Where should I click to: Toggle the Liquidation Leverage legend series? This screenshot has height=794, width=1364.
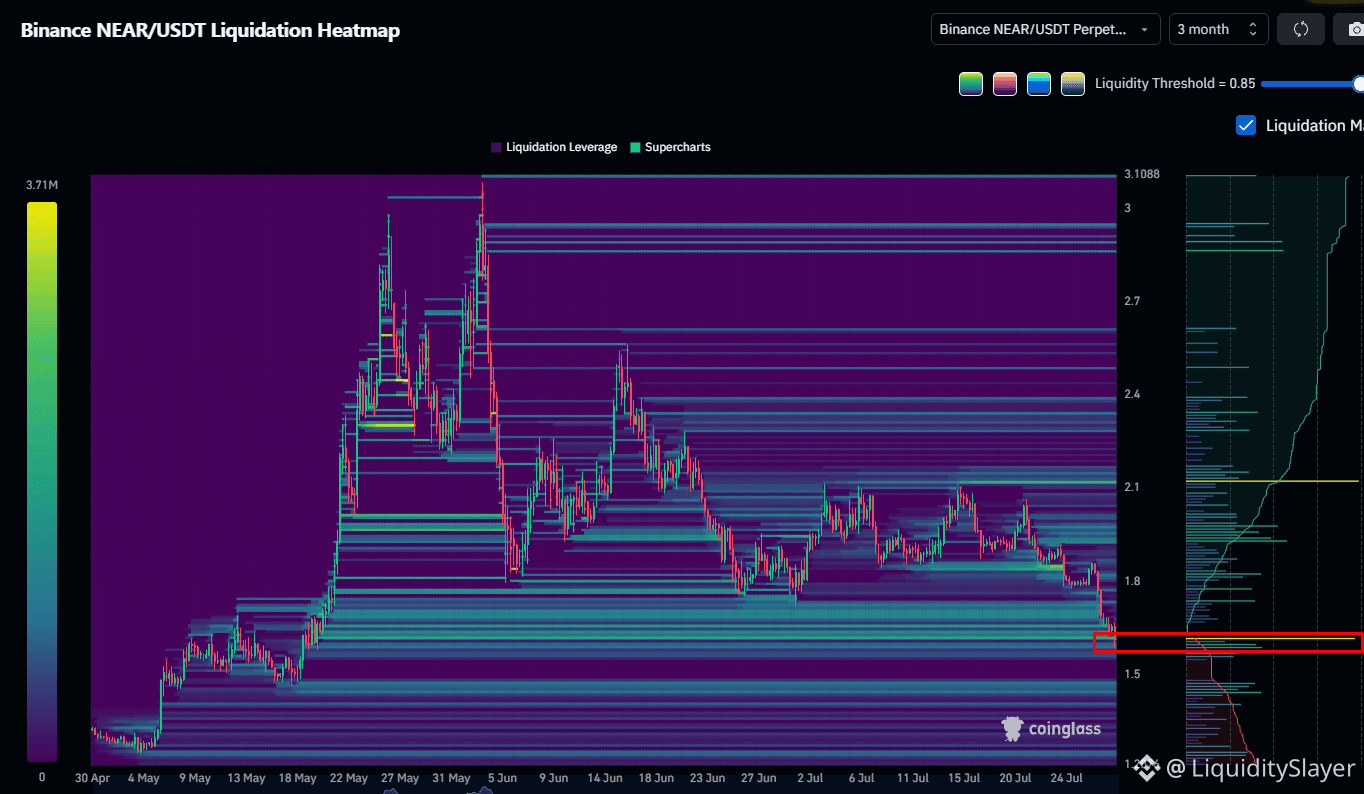(x=554, y=147)
